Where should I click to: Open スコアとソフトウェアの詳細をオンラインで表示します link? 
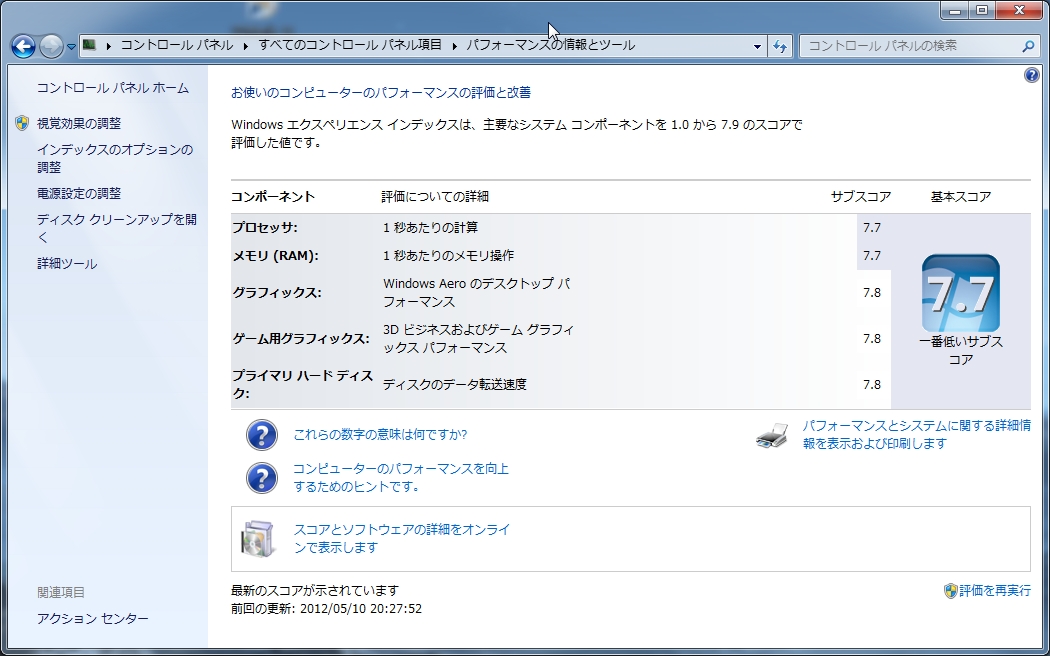pyautogui.click(x=402, y=538)
